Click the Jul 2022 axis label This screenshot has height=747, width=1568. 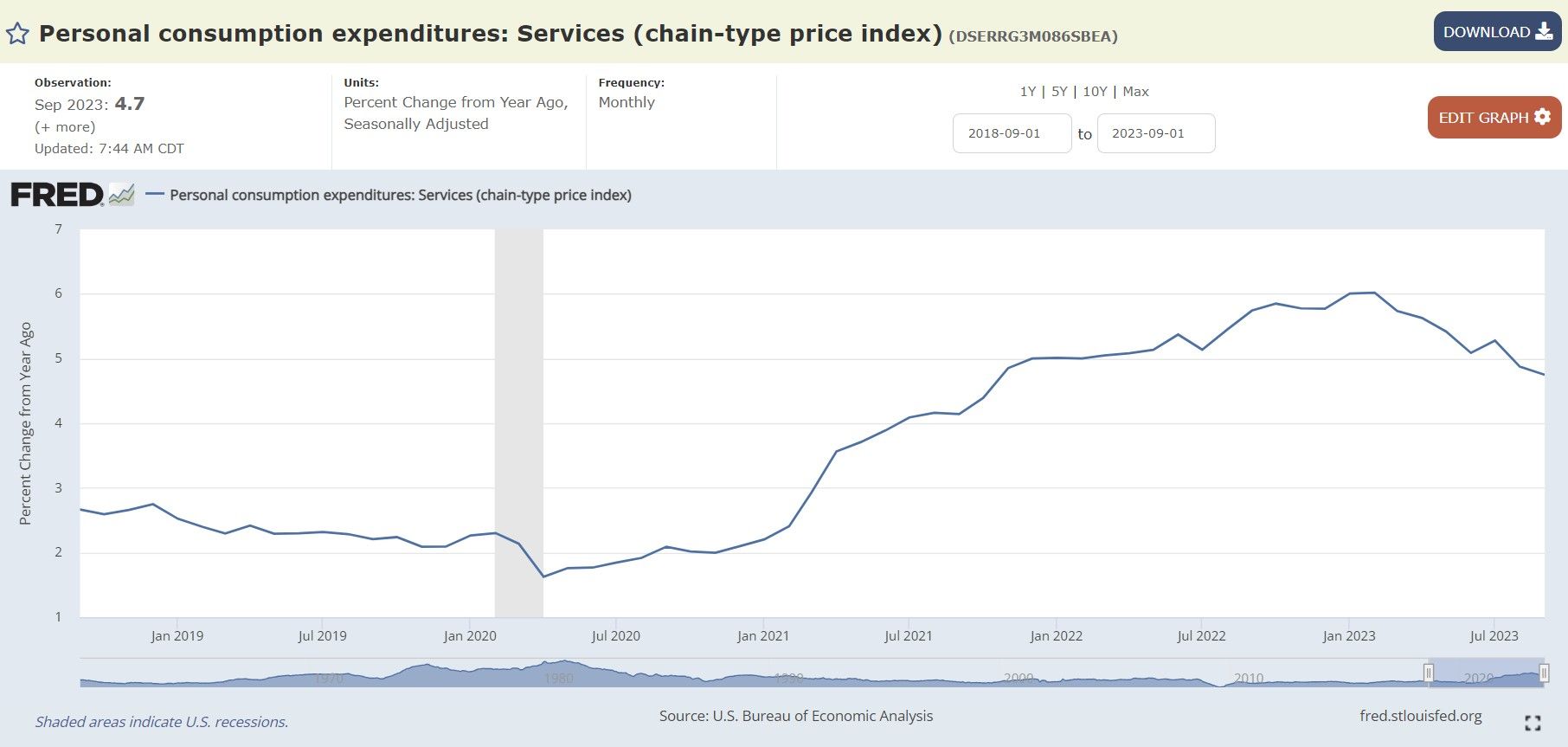pos(1201,635)
